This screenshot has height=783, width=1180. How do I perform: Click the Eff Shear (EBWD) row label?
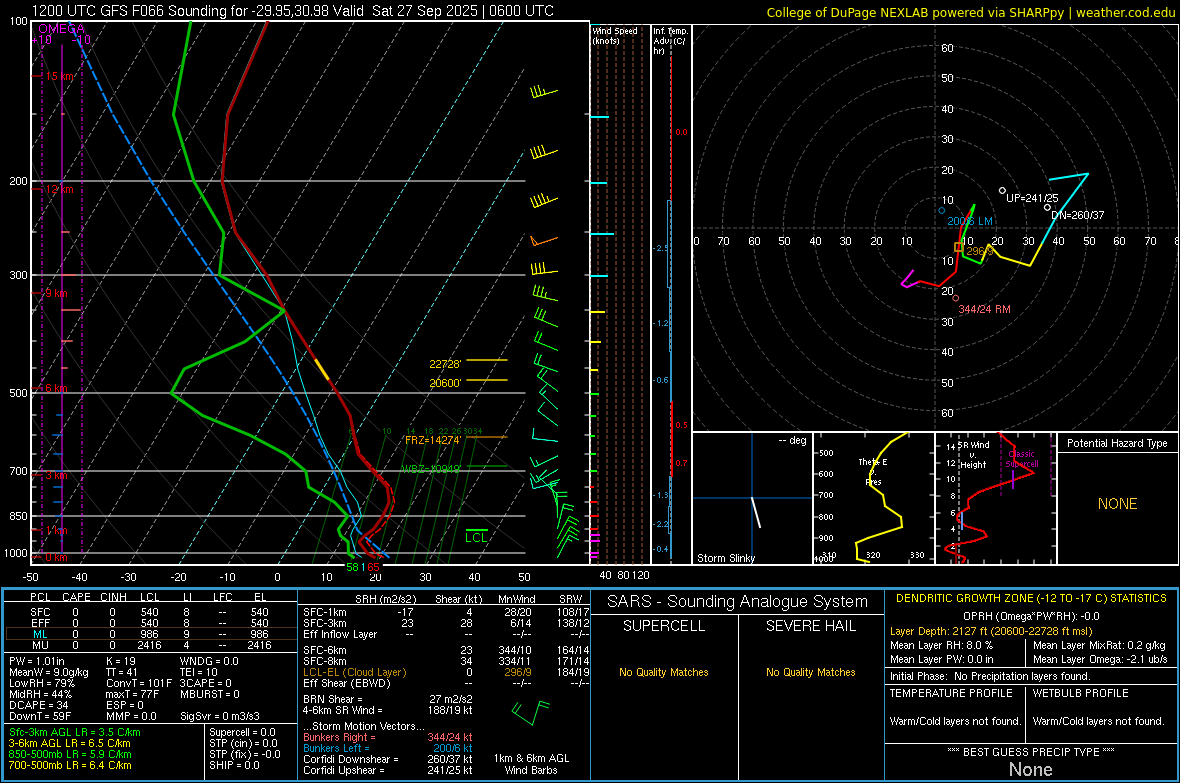click(346, 683)
